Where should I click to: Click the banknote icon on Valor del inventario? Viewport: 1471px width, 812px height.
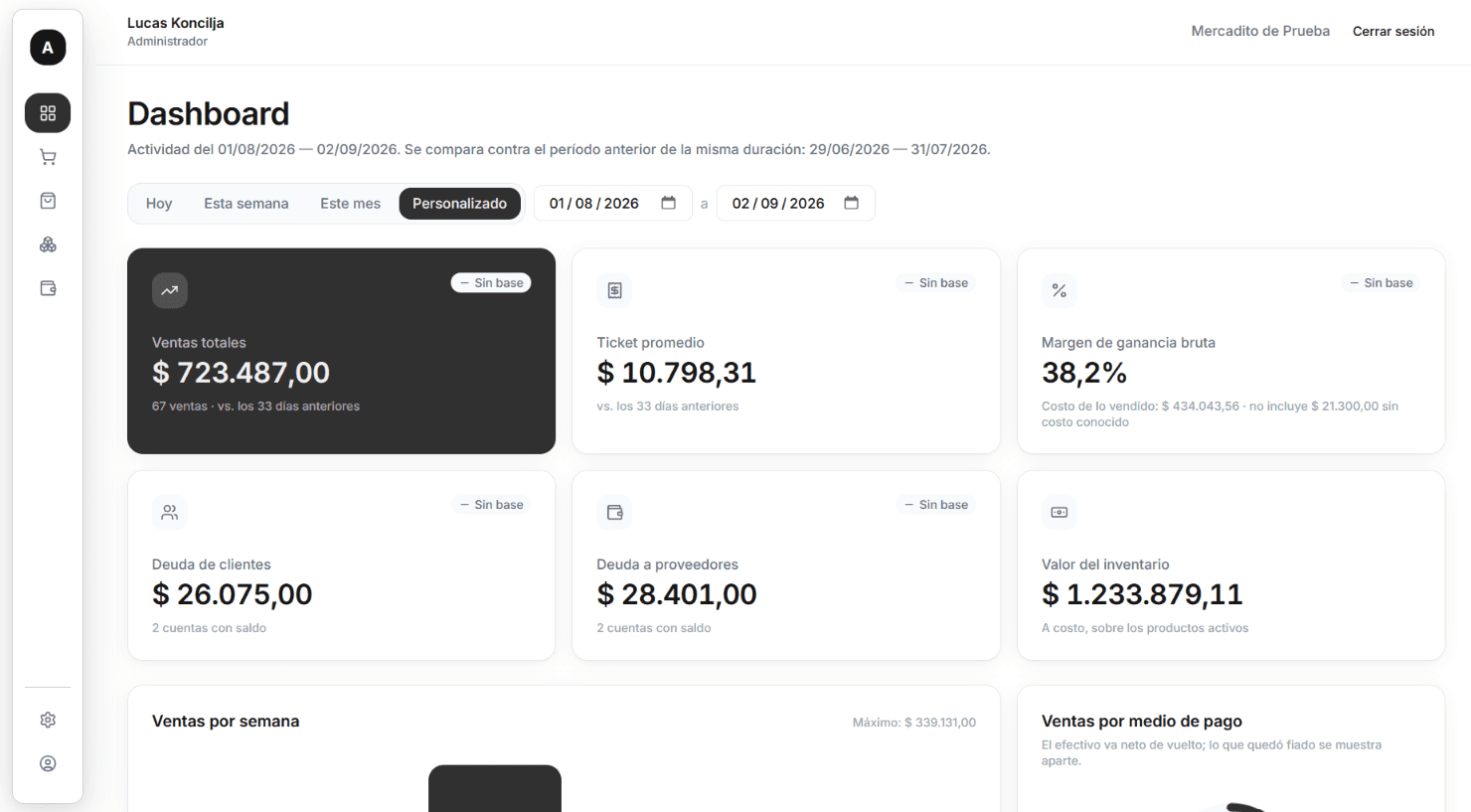click(1060, 512)
